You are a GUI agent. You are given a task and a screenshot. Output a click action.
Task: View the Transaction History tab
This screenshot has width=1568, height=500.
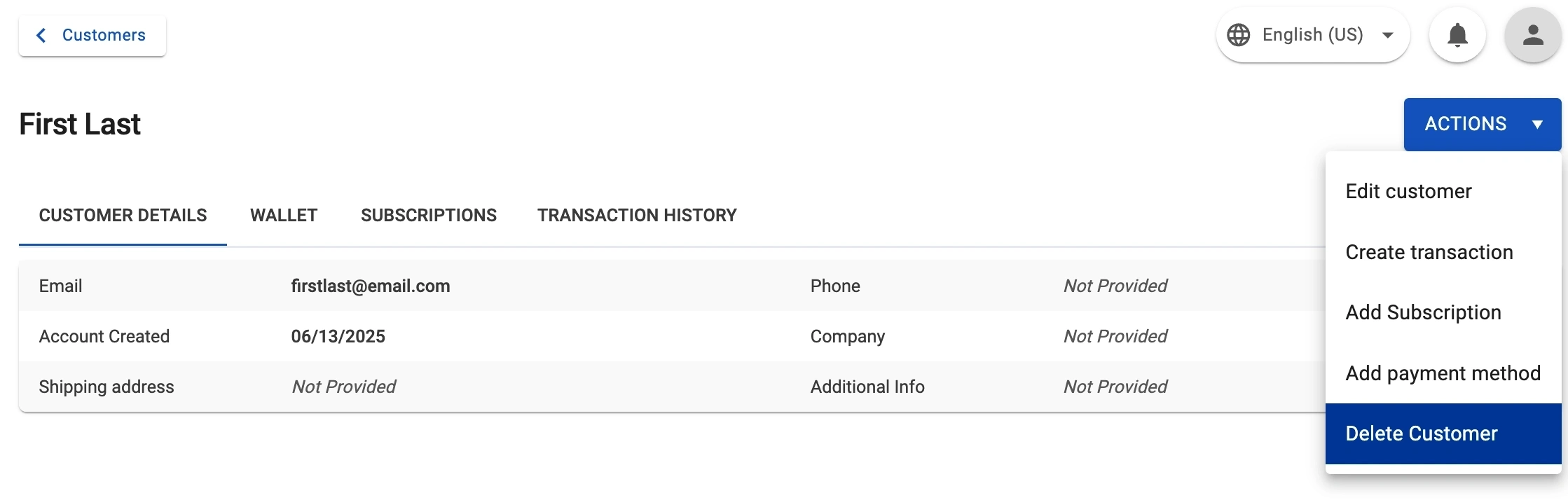[637, 215]
